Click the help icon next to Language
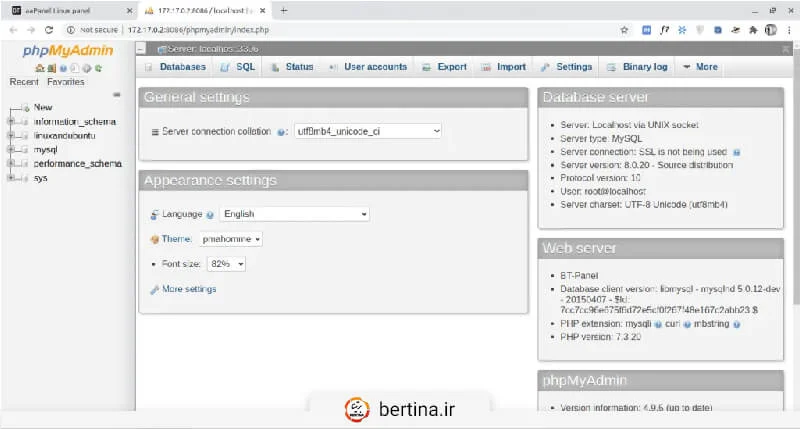 point(211,214)
